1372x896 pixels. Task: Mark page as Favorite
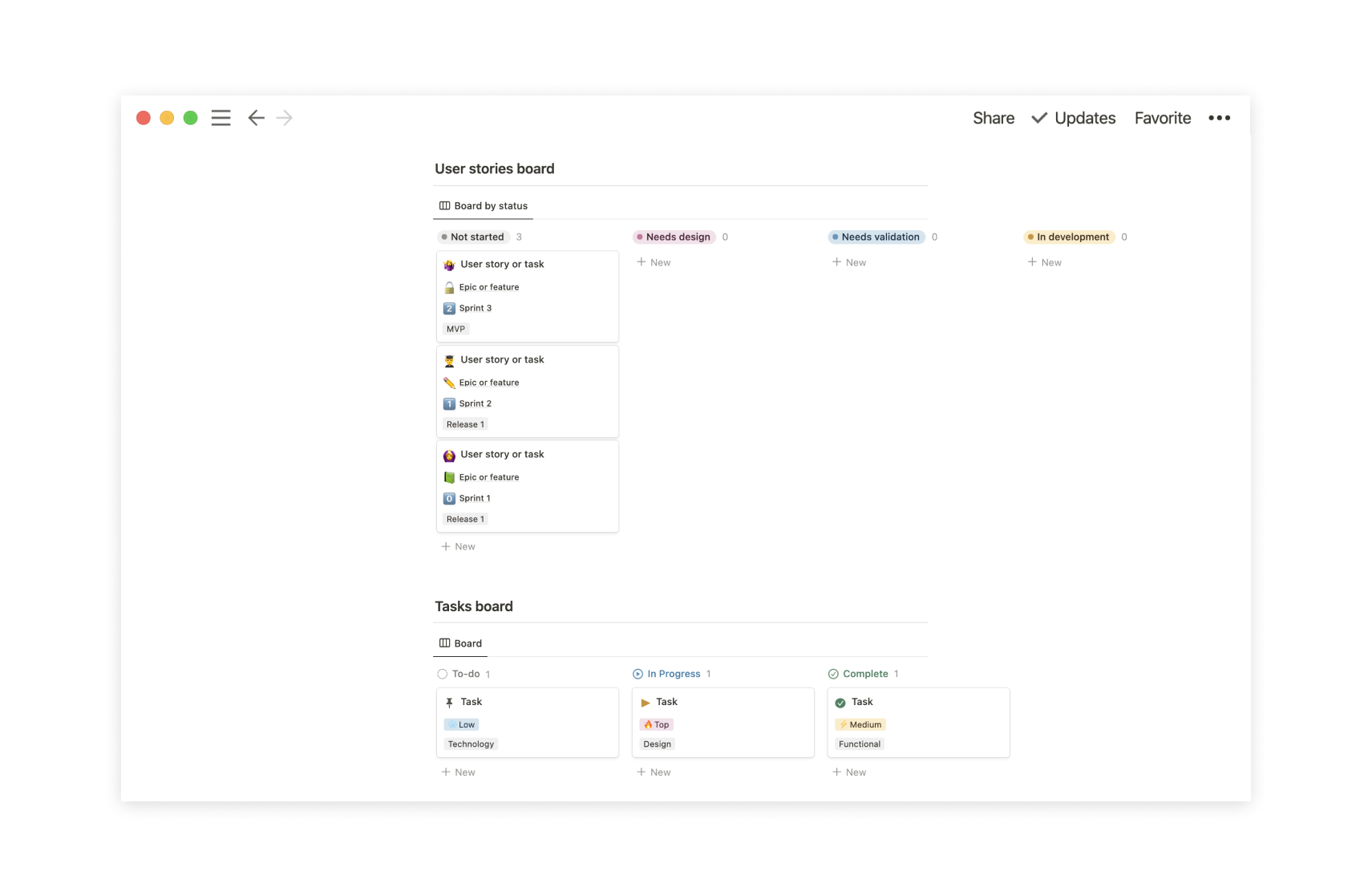click(x=1163, y=118)
